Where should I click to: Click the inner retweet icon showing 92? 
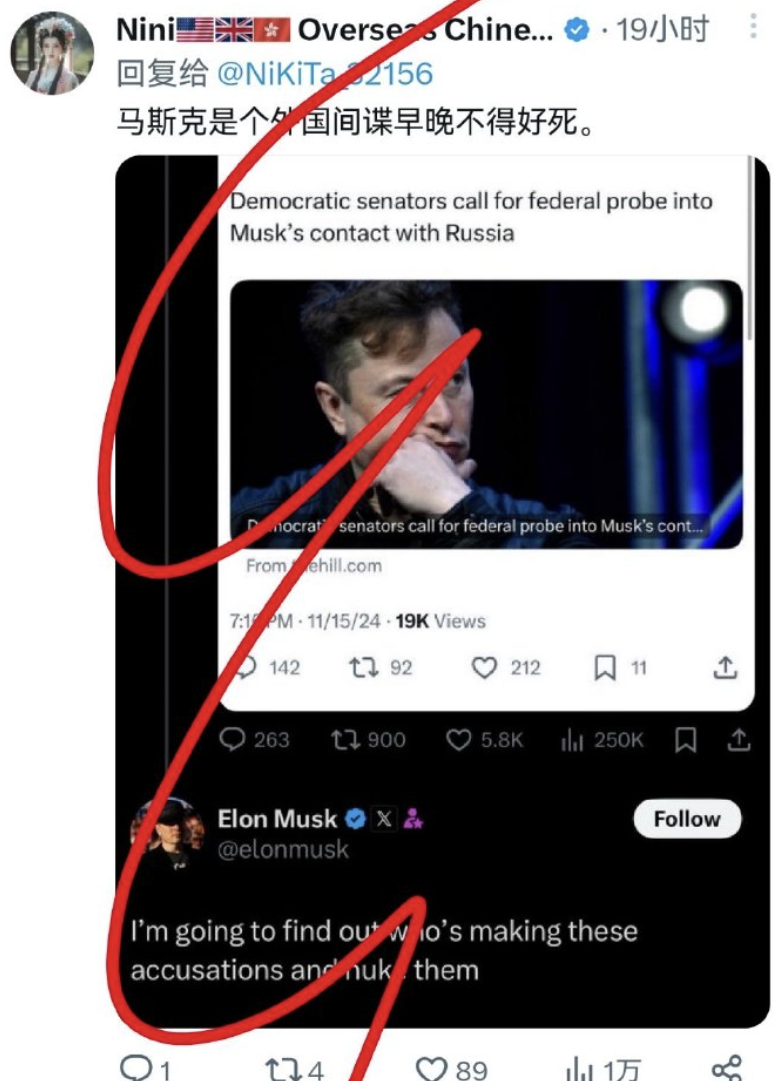[362, 668]
